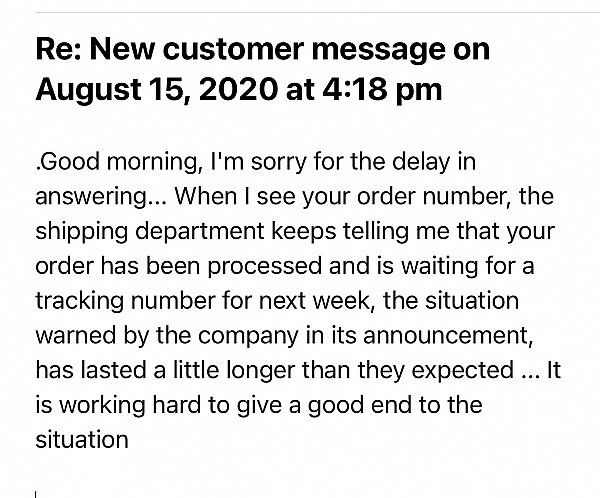Click the word "warned" in the message

pos(76,336)
